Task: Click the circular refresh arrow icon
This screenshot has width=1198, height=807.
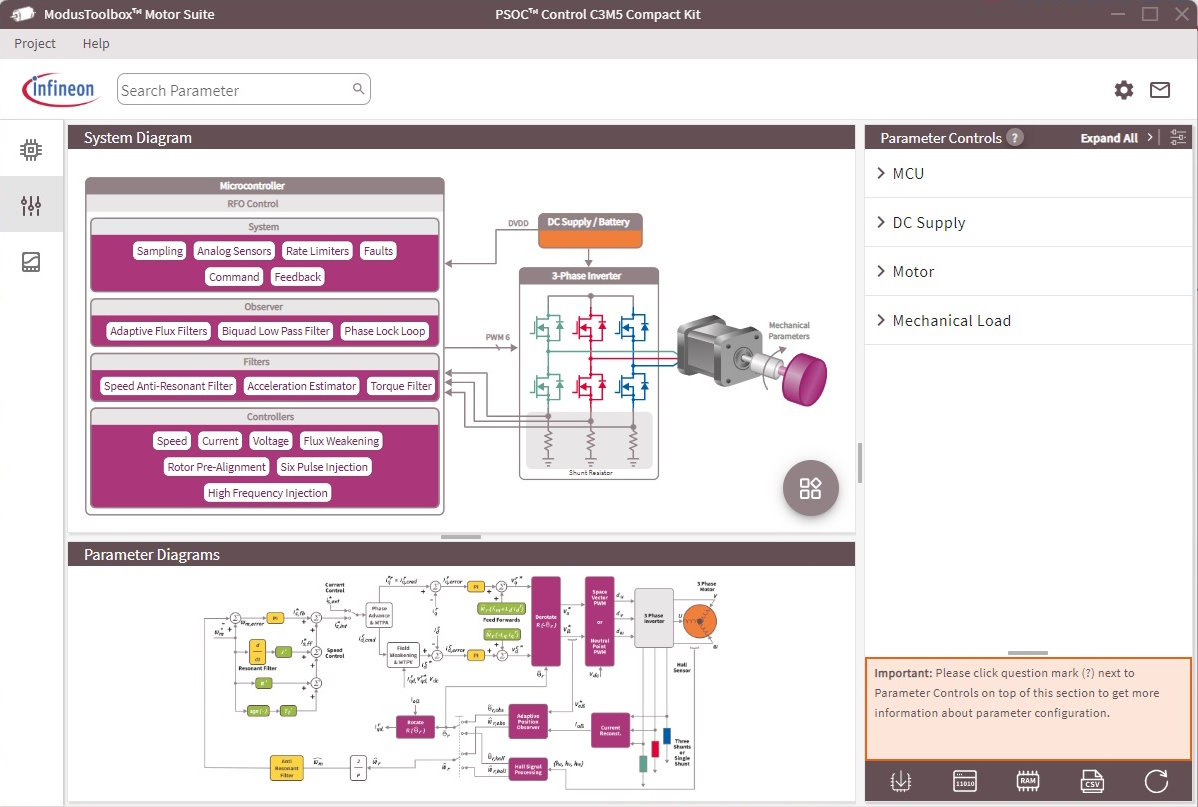Action: click(1155, 781)
